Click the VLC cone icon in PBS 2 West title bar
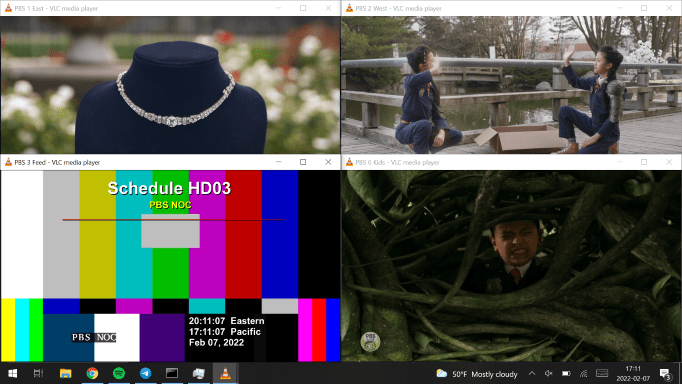This screenshot has height=384, width=682. coord(349,8)
